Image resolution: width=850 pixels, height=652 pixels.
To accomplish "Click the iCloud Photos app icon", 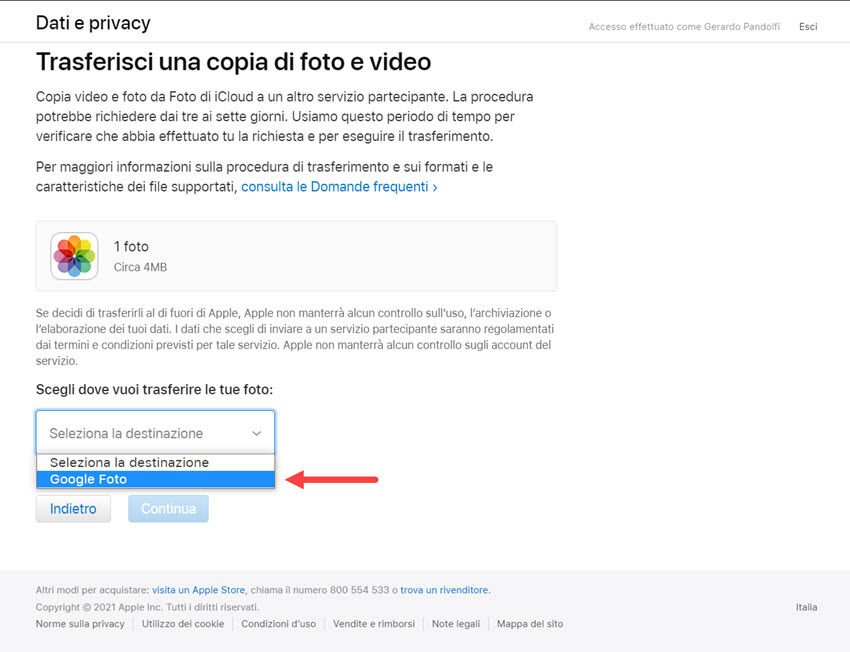I will pos(74,255).
